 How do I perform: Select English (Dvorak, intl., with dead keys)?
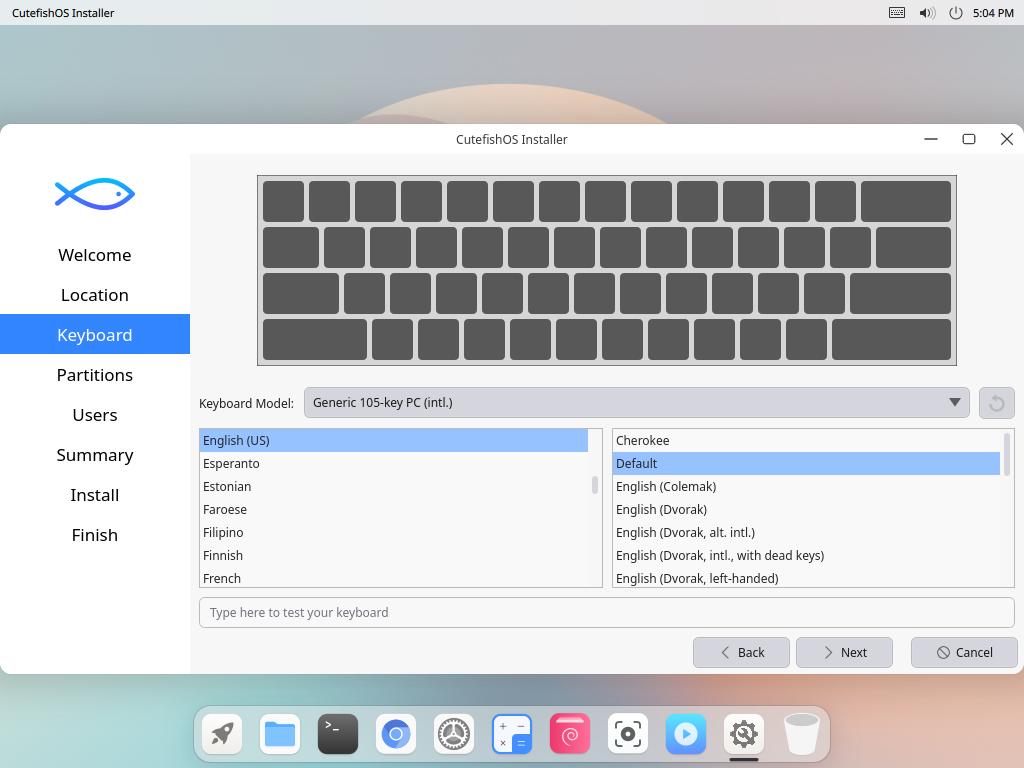point(807,555)
